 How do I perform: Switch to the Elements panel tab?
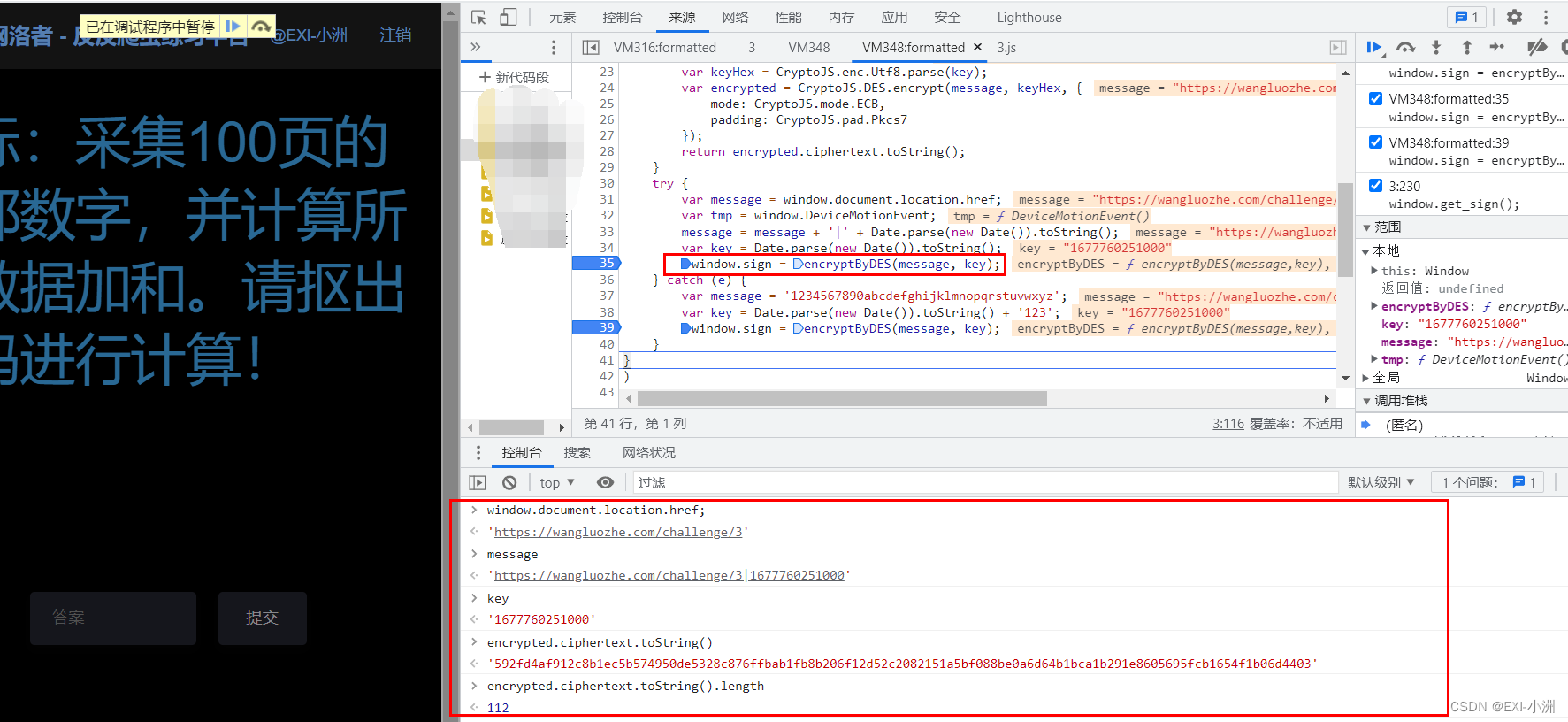point(562,17)
